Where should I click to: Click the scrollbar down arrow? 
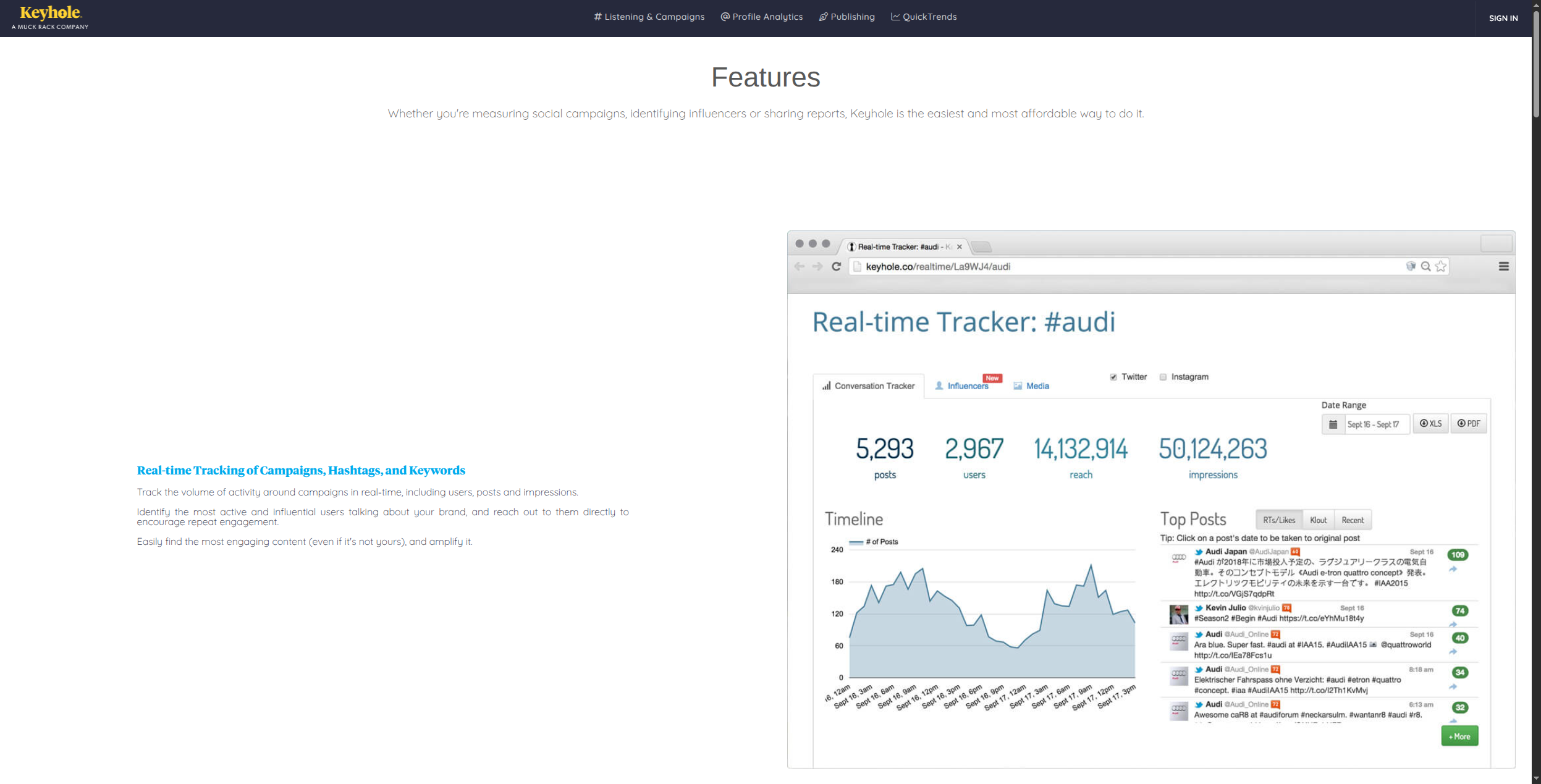pos(1536,778)
